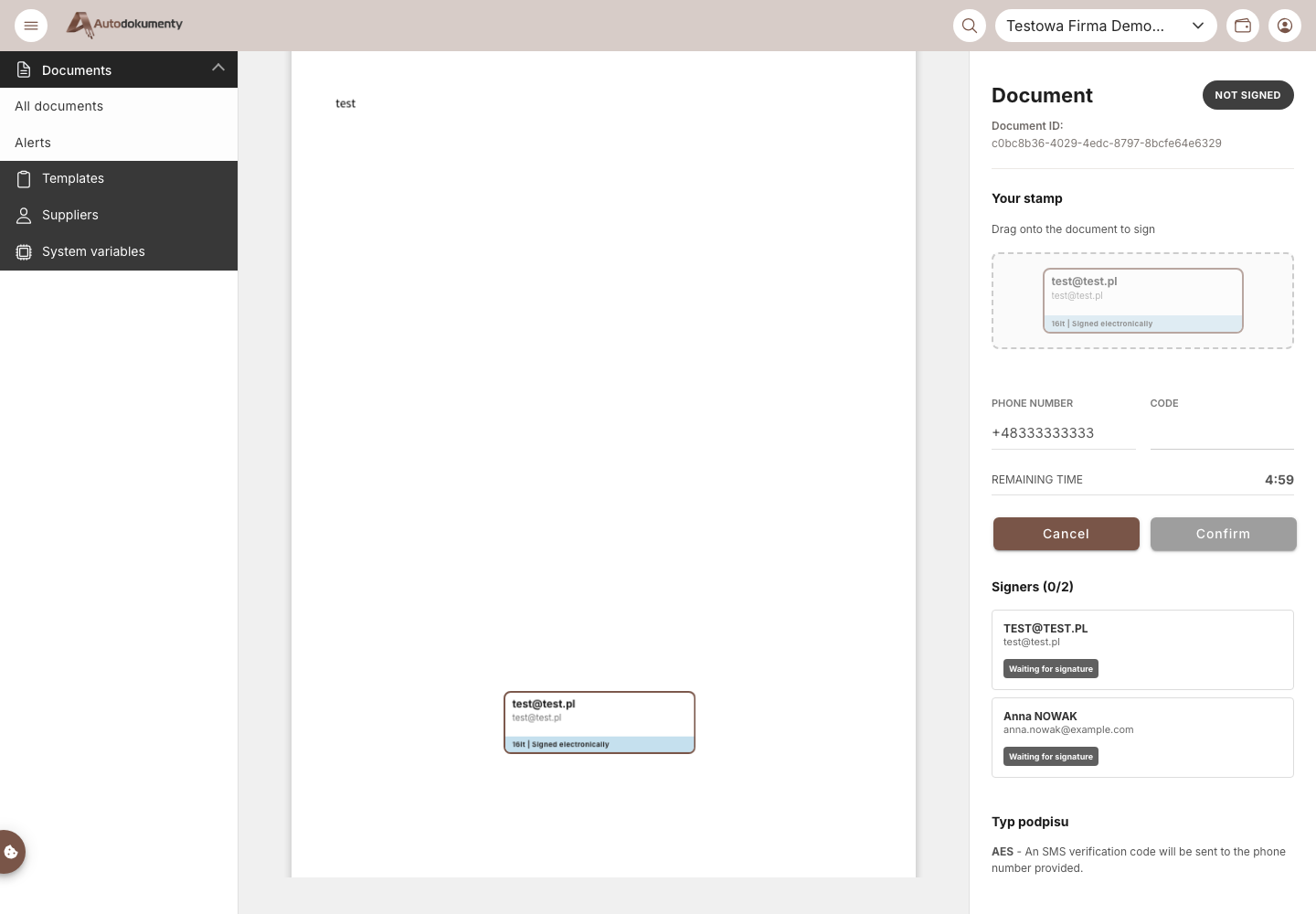Click the cookie settings icon
This screenshot has width=1316, height=914.
(x=11, y=852)
